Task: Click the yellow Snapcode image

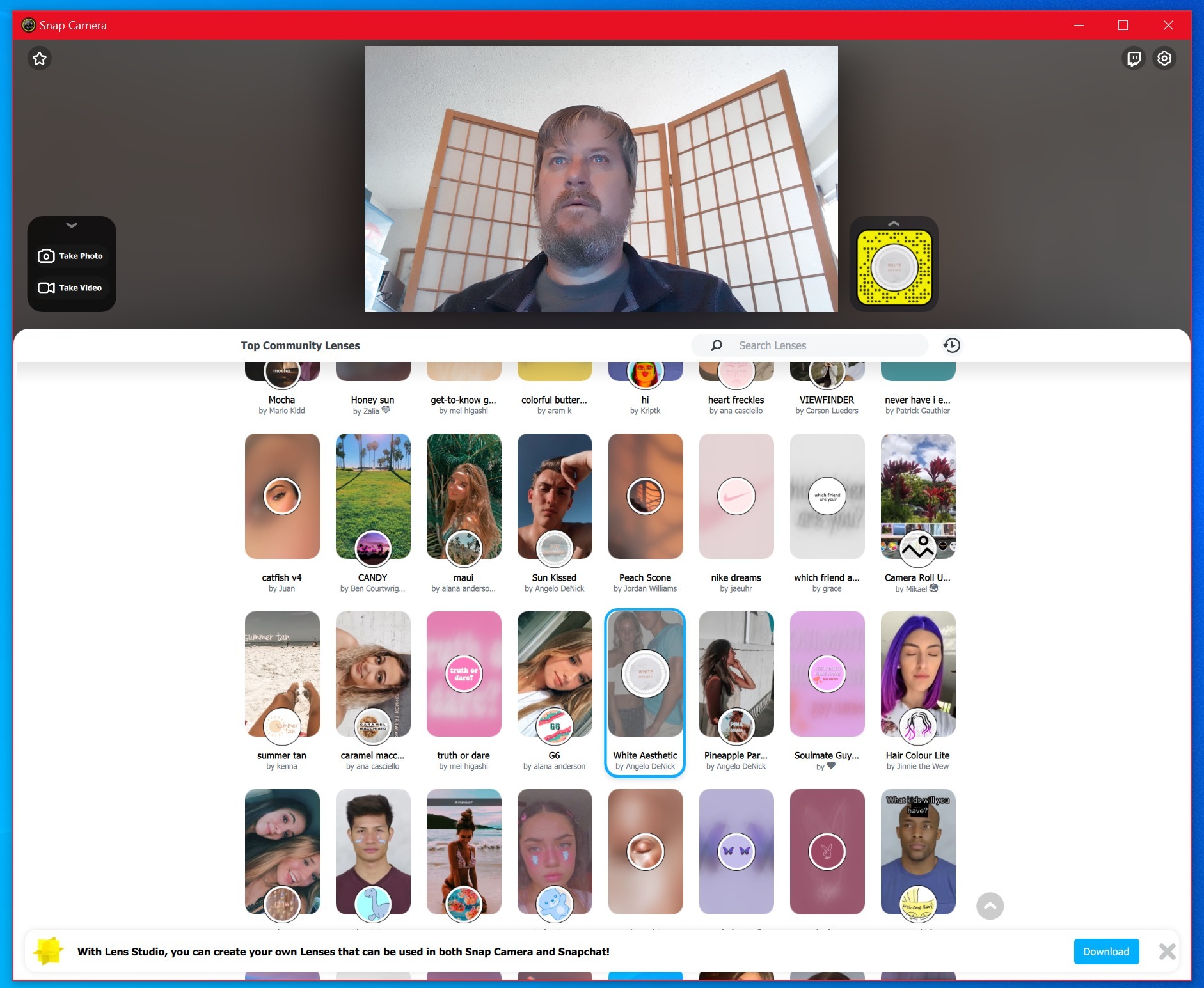Action: [x=894, y=267]
